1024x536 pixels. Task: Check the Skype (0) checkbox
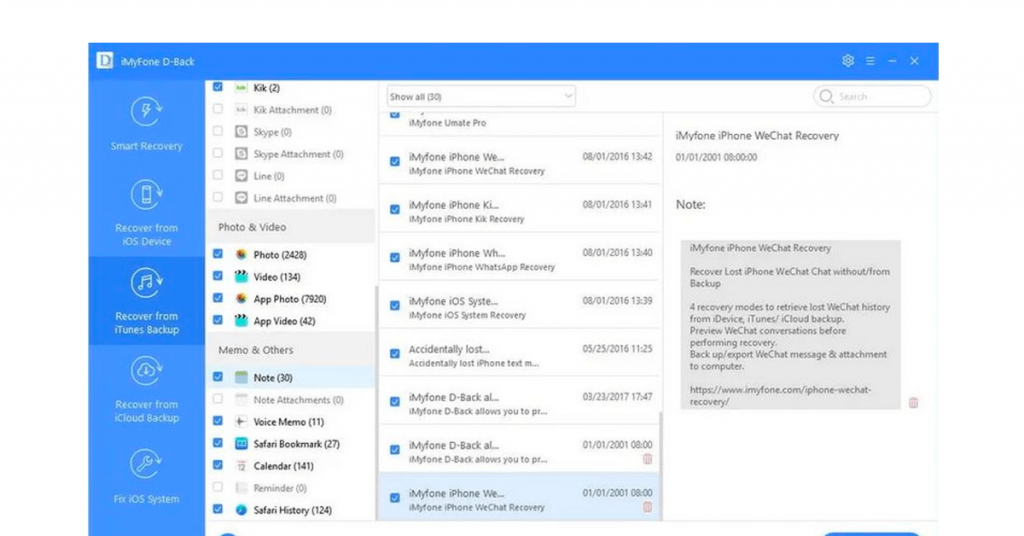(218, 131)
